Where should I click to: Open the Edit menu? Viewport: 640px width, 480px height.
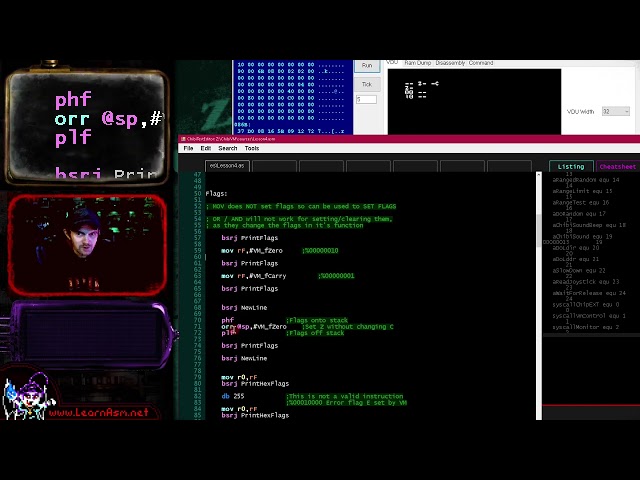point(206,148)
